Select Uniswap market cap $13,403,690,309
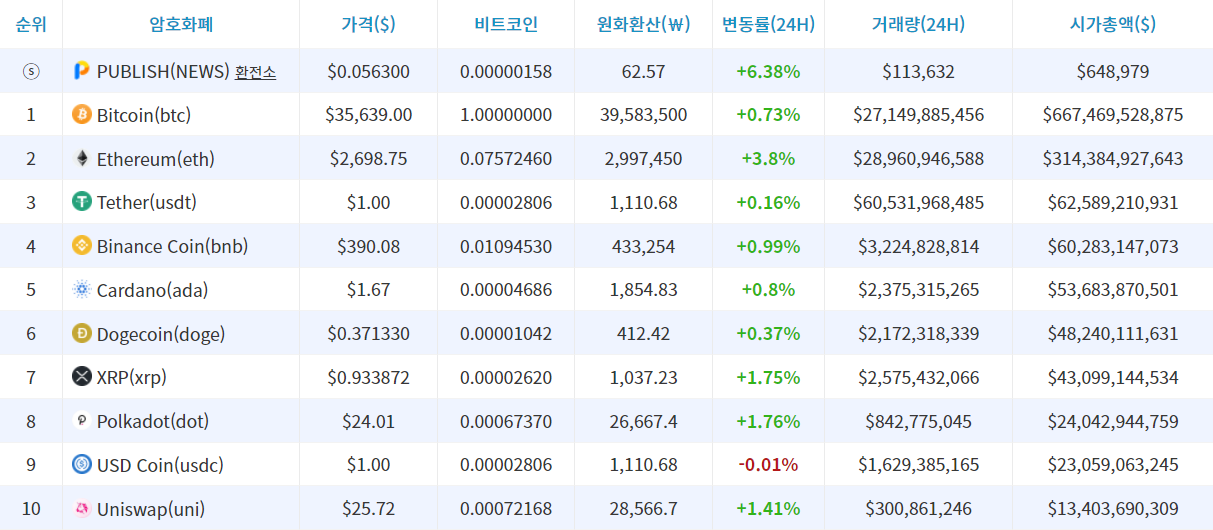Viewport: 1213px width, 530px height. pyautogui.click(x=1113, y=508)
